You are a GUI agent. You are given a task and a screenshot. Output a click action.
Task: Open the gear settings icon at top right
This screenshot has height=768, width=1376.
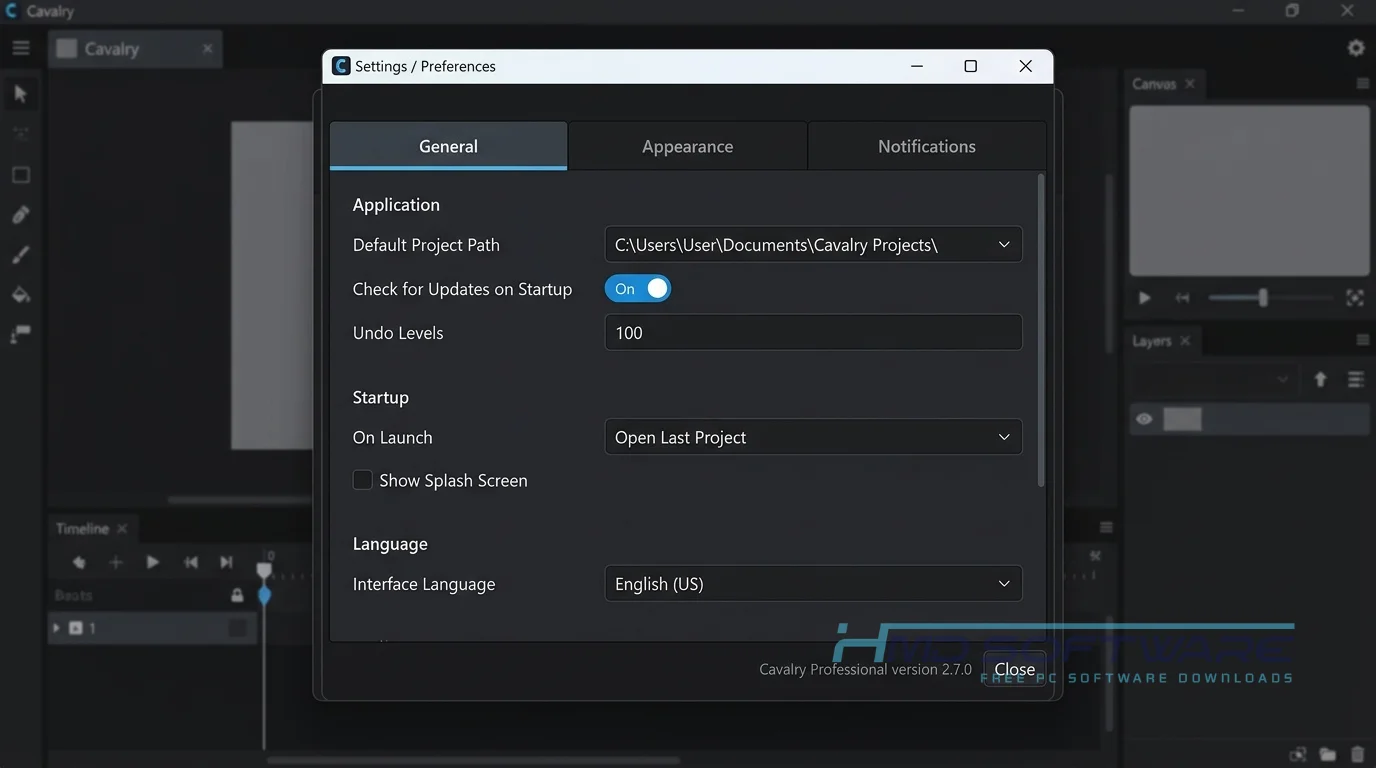click(x=1356, y=48)
